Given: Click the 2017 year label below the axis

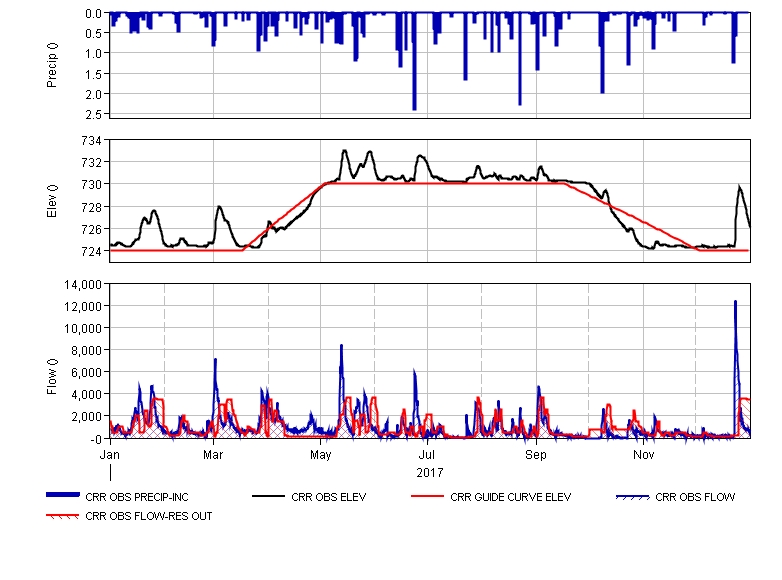Looking at the screenshot, I should click(429, 472).
